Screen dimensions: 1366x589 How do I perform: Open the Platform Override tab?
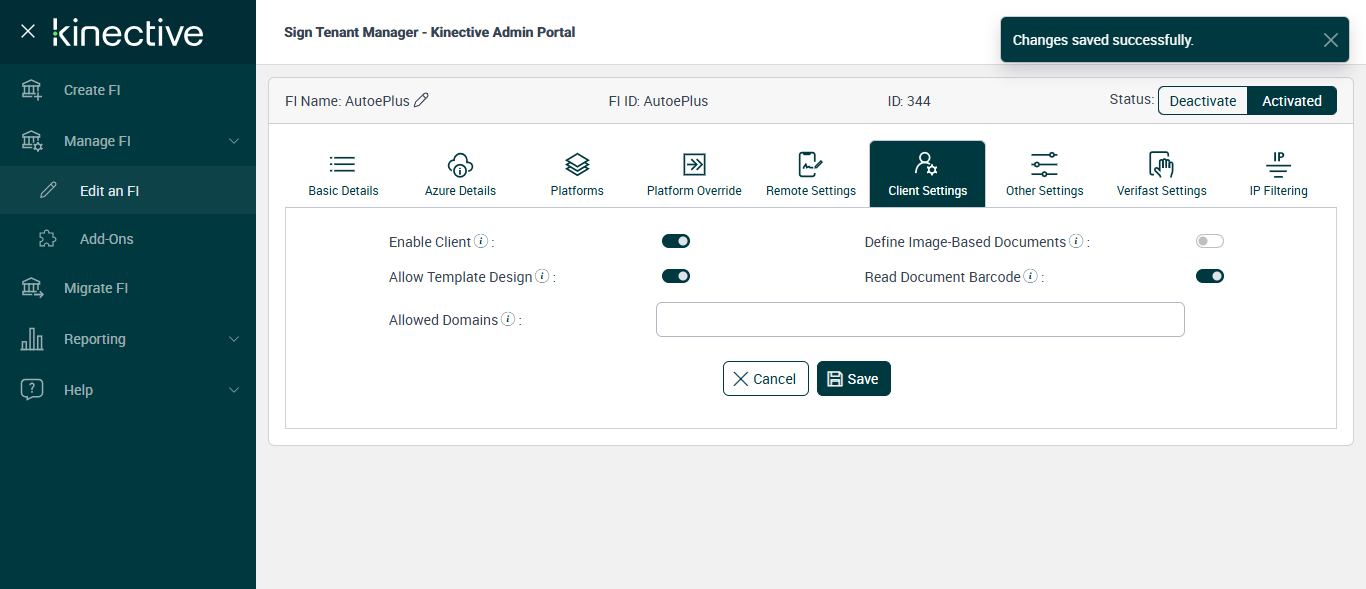(694, 174)
